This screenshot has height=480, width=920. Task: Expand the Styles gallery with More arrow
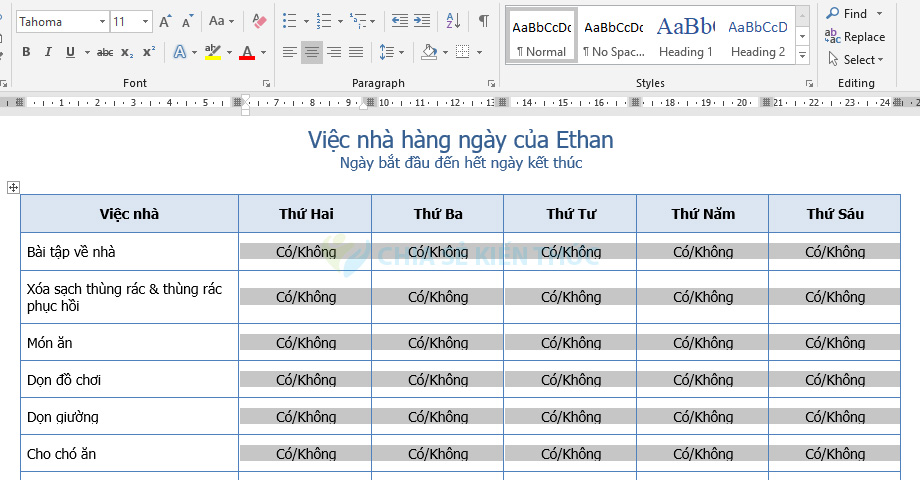(x=803, y=56)
